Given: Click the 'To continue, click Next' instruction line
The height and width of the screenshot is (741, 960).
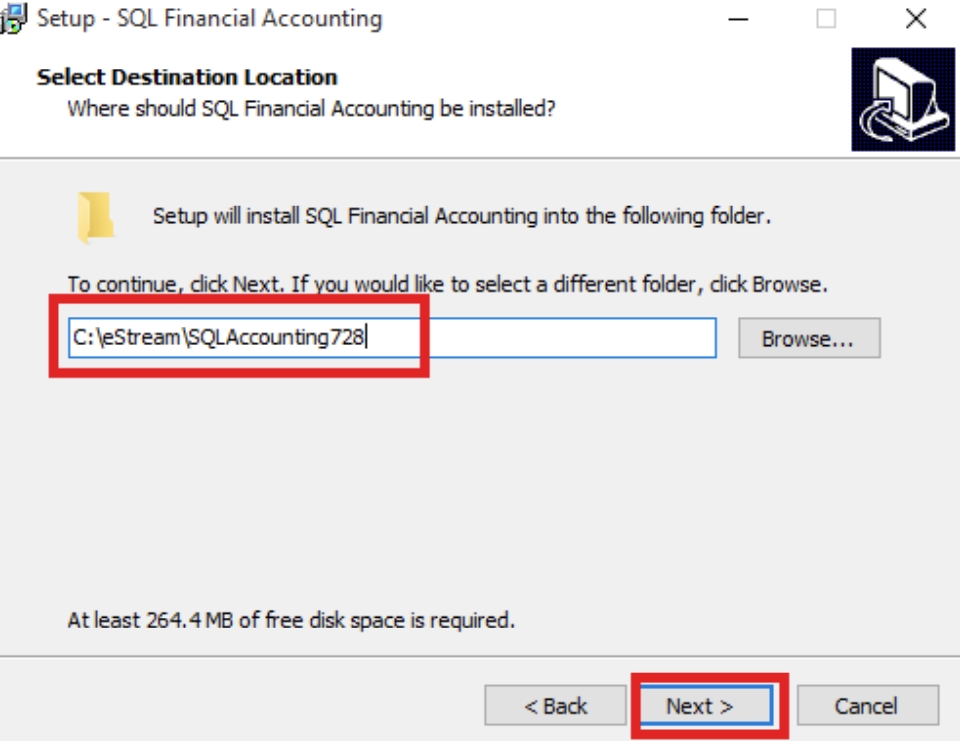Looking at the screenshot, I should 447,284.
